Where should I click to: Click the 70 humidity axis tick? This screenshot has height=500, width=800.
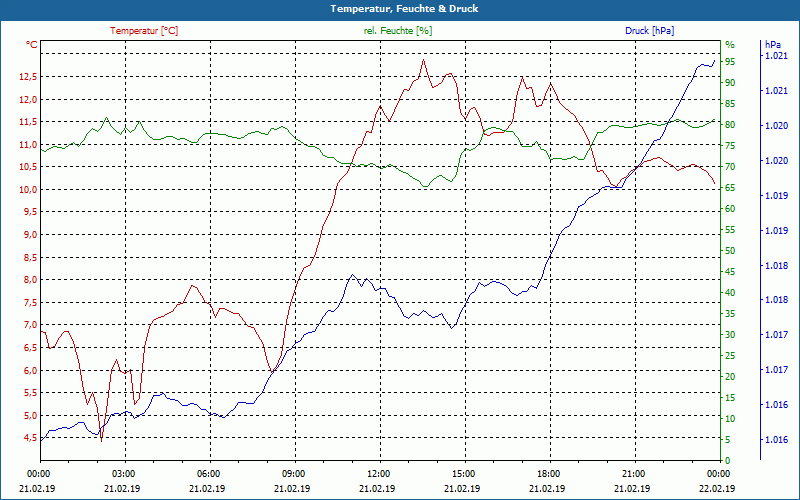tap(730, 167)
